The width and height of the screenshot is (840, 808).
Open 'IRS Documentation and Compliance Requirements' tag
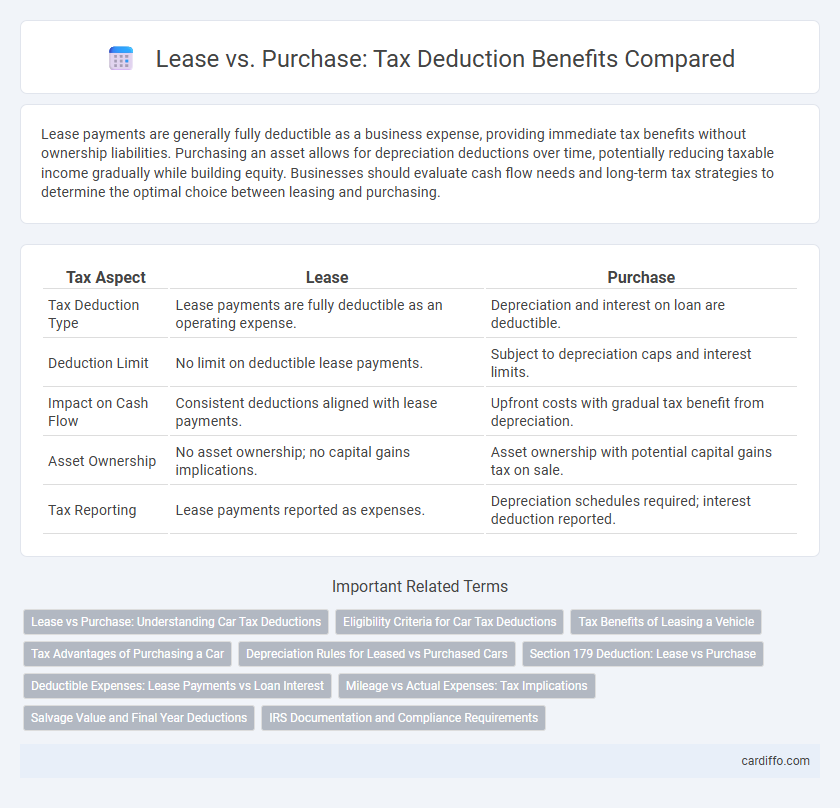tap(403, 717)
